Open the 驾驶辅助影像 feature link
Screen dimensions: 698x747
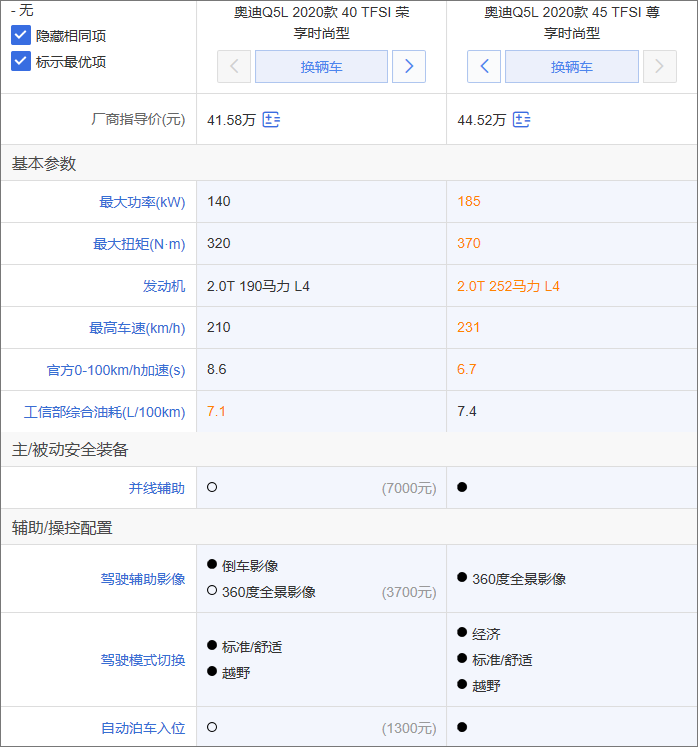click(143, 579)
